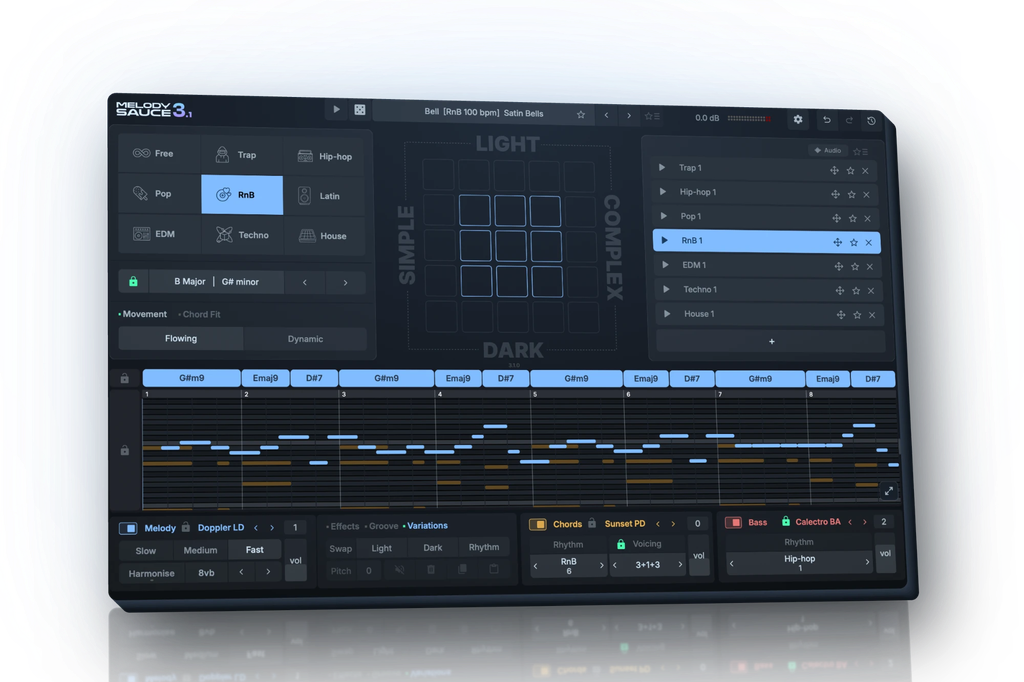Toggle the chord track lock
This screenshot has width=1024, height=682.
(125, 378)
